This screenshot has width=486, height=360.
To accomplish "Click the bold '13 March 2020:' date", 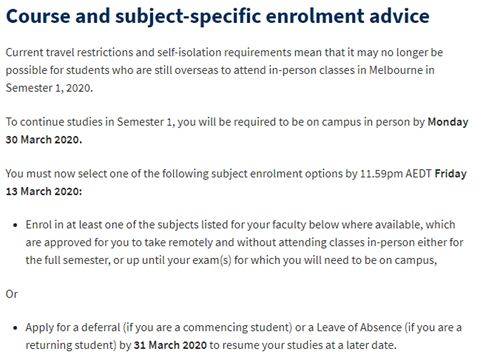I will 44,192.
